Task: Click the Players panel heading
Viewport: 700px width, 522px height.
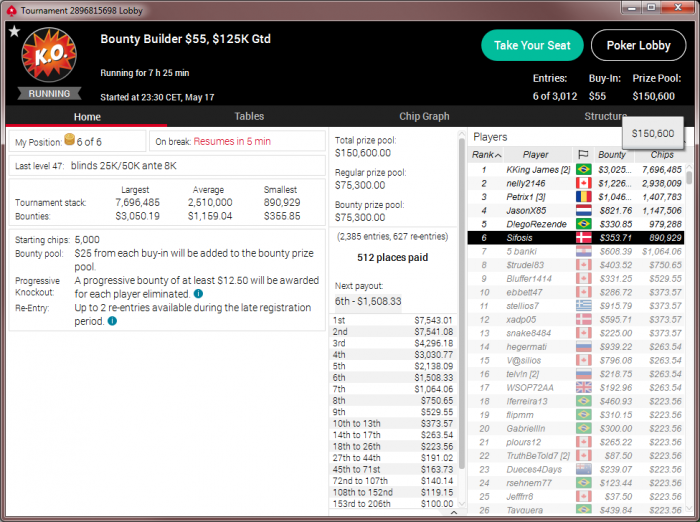Action: coord(490,137)
